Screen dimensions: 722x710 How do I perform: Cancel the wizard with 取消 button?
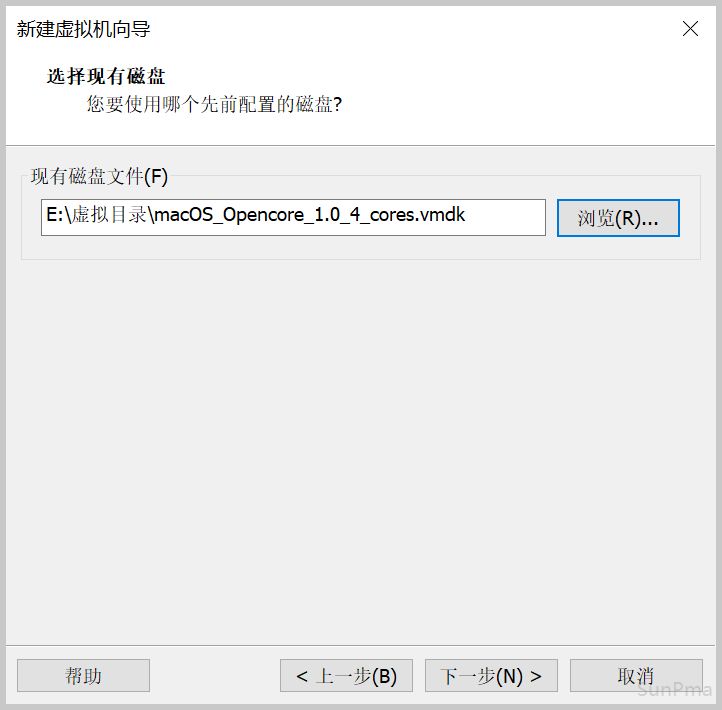pyautogui.click(x=636, y=675)
